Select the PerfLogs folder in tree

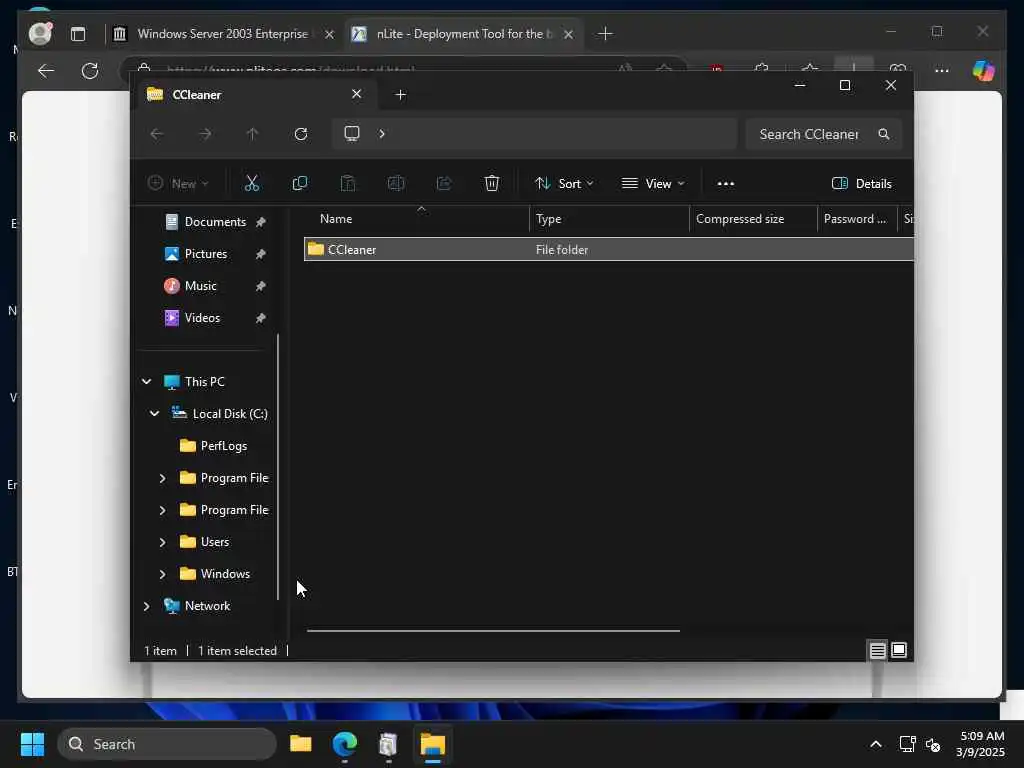[223, 446]
